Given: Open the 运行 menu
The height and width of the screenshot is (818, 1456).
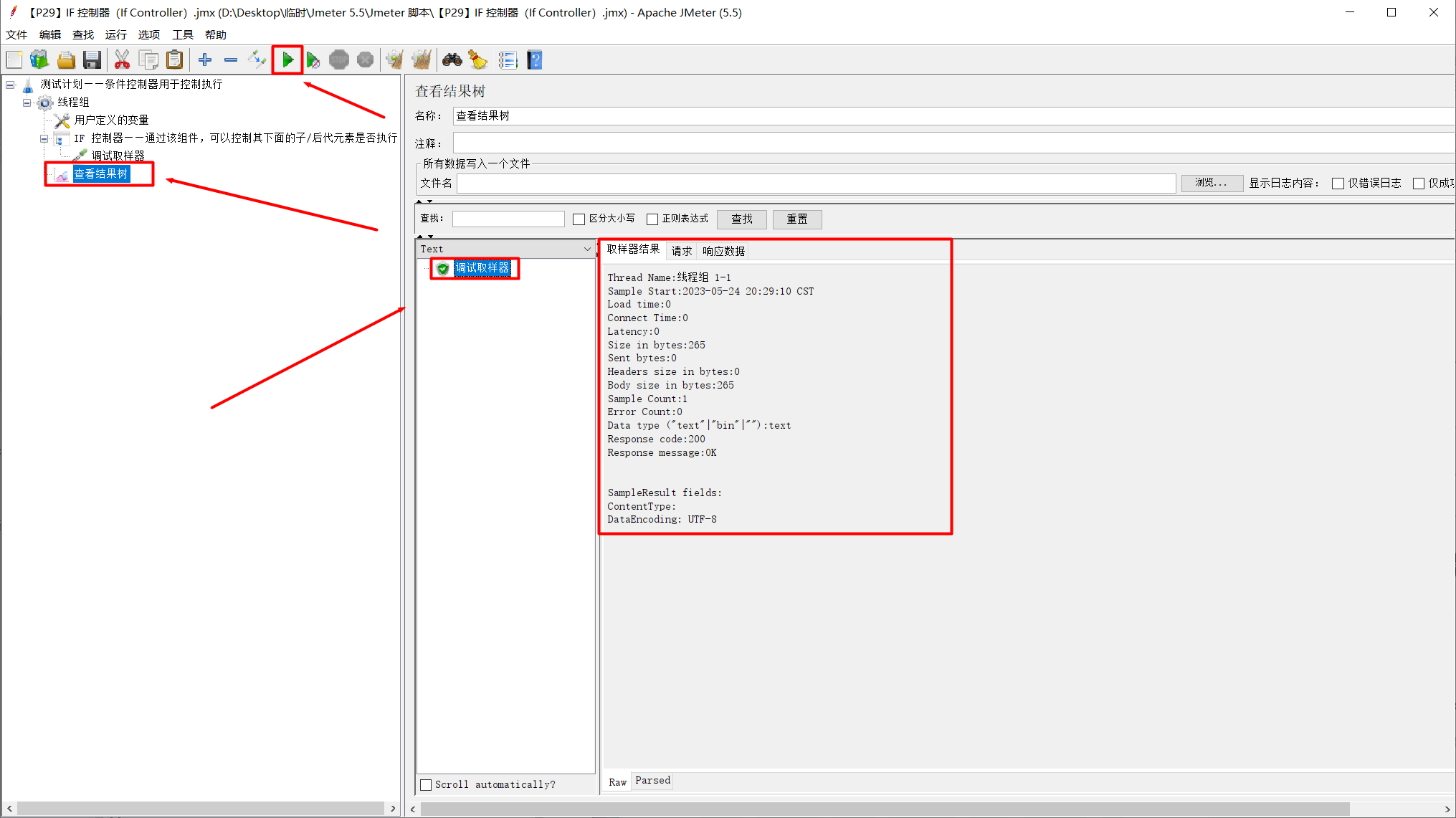Looking at the screenshot, I should (116, 34).
